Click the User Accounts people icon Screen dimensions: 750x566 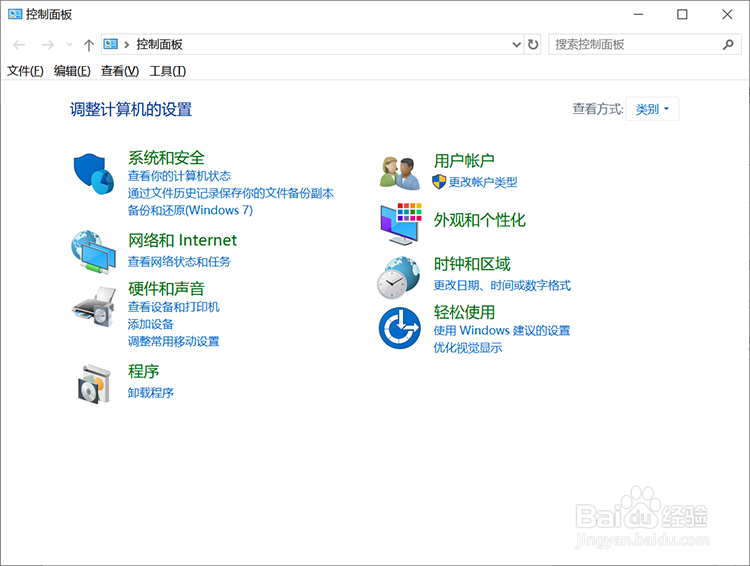[x=399, y=172]
